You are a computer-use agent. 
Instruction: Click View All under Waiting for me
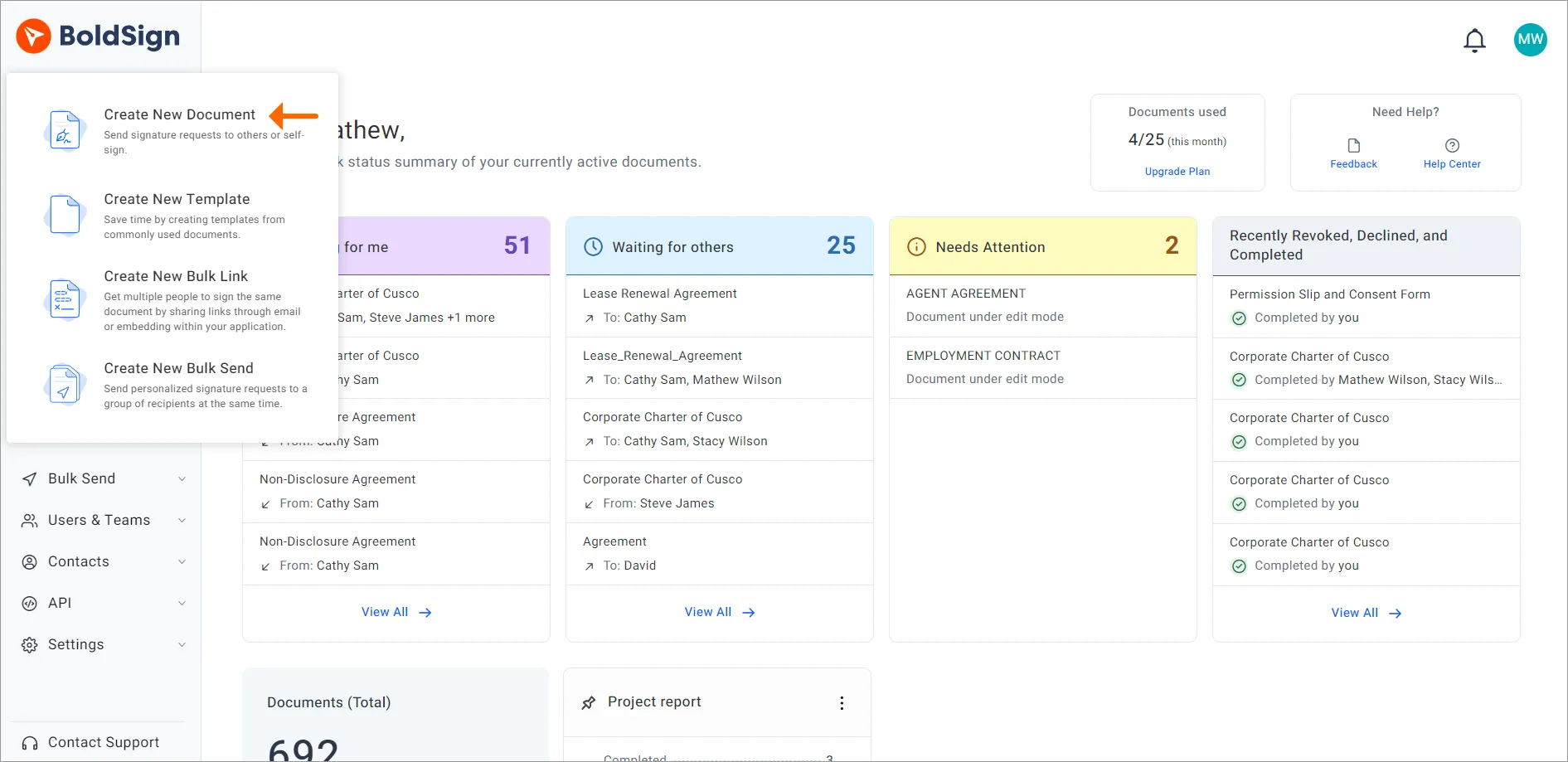tap(385, 612)
